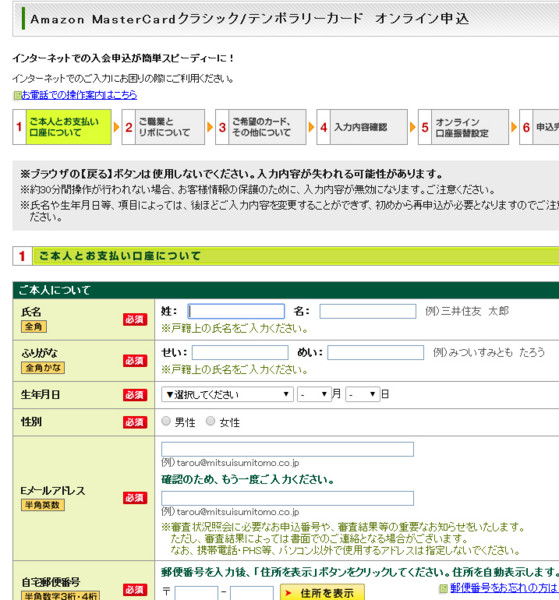The width and height of the screenshot is (559, 600).
Task: Click the 住所を表示 button
Action: click(322, 592)
